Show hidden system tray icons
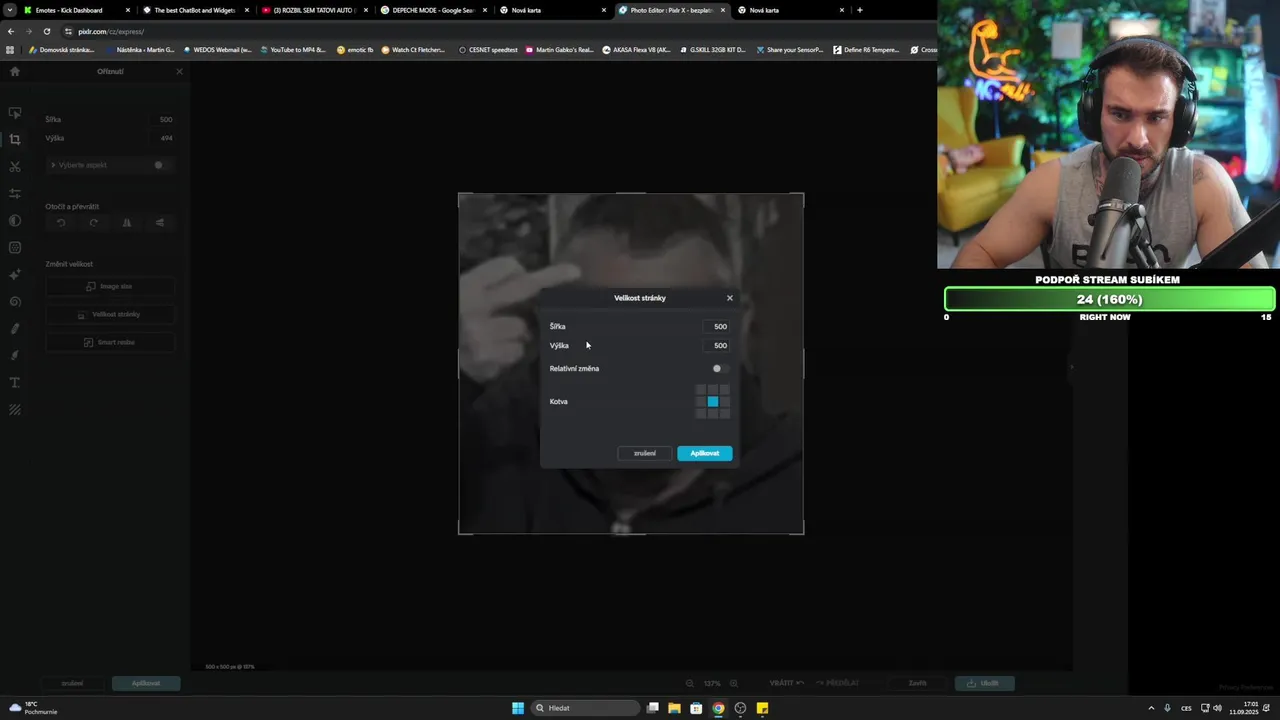Image resolution: width=1280 pixels, height=720 pixels. coord(1150,708)
